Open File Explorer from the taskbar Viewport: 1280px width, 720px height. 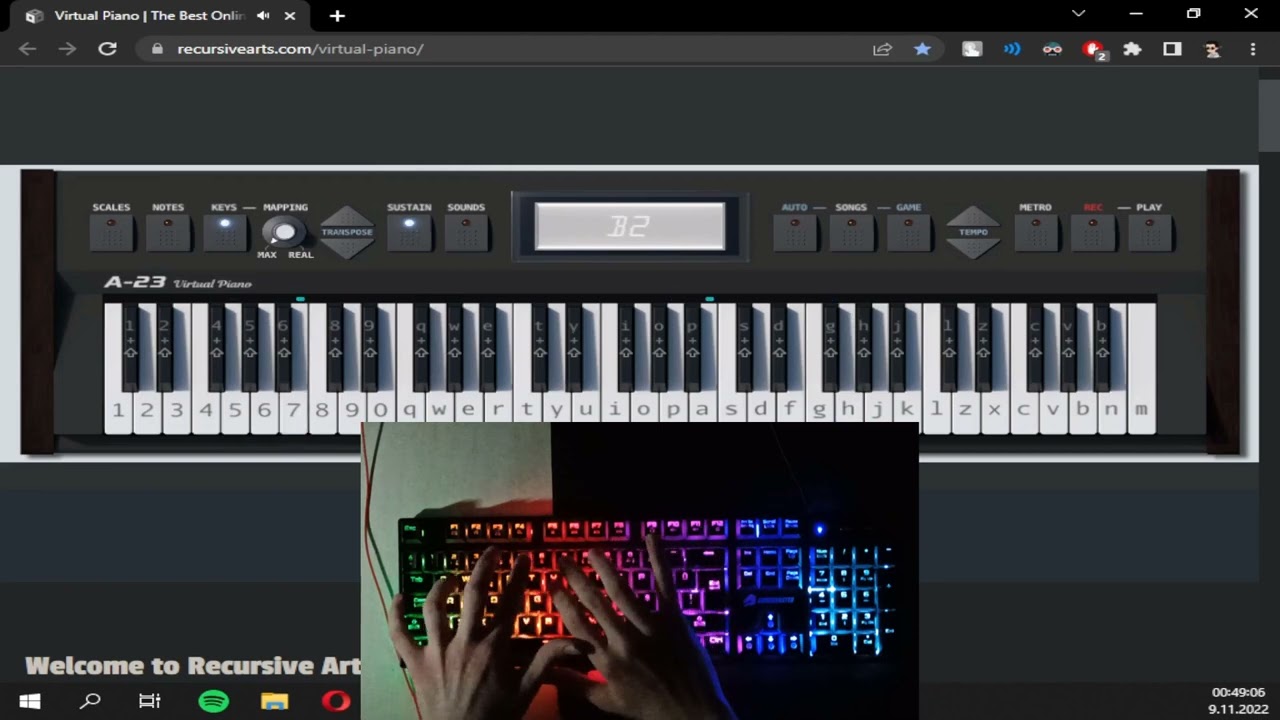click(x=274, y=701)
